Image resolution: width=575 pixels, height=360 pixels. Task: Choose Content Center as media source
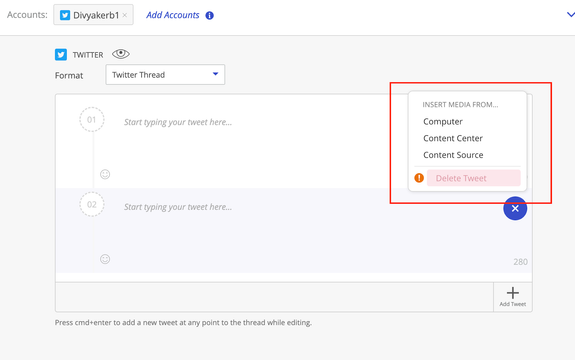tap(453, 138)
